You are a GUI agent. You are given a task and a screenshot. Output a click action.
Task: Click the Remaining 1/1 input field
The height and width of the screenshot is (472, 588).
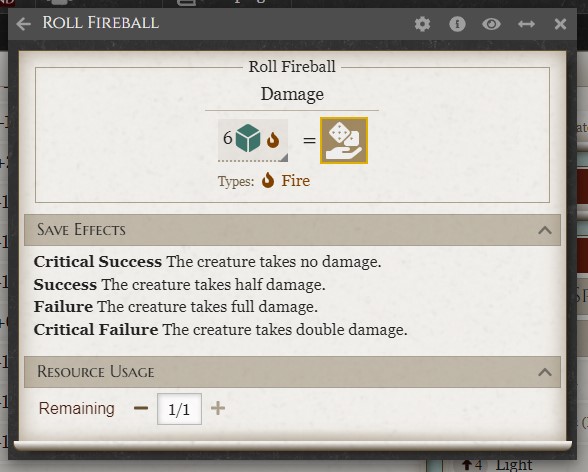click(x=179, y=409)
